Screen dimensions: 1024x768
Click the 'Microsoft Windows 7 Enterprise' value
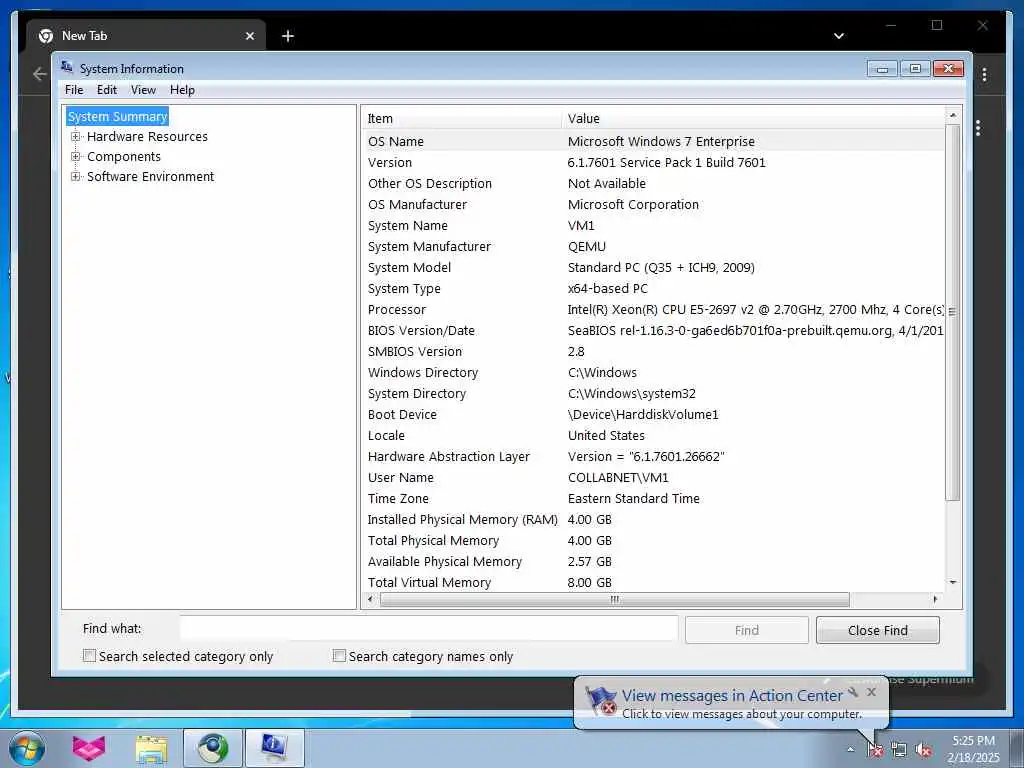[661, 141]
